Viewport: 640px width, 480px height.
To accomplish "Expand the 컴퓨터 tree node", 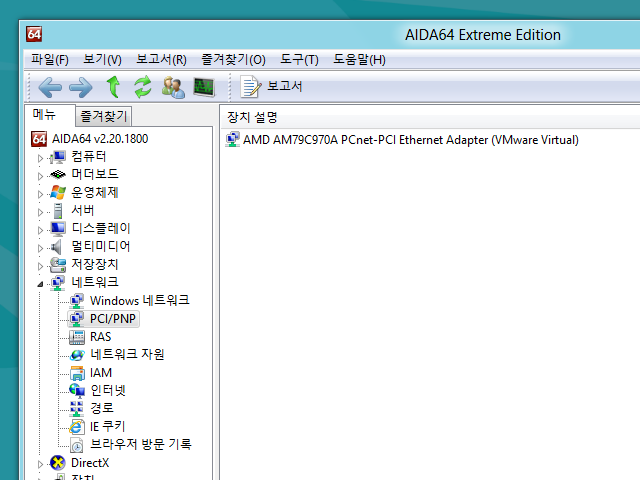I will tap(40, 158).
